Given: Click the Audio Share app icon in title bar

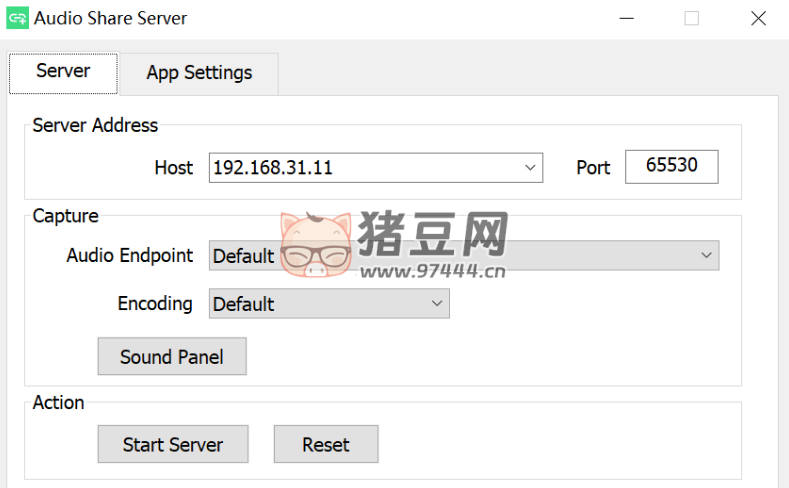Looking at the screenshot, I should click(x=17, y=18).
